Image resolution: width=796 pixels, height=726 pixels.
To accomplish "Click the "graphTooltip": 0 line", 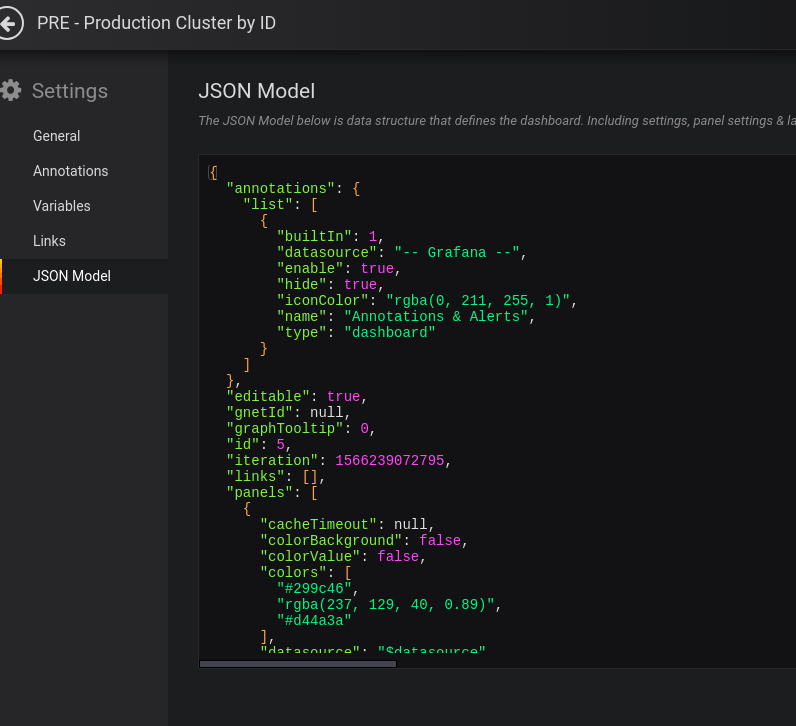I will click(x=301, y=428).
